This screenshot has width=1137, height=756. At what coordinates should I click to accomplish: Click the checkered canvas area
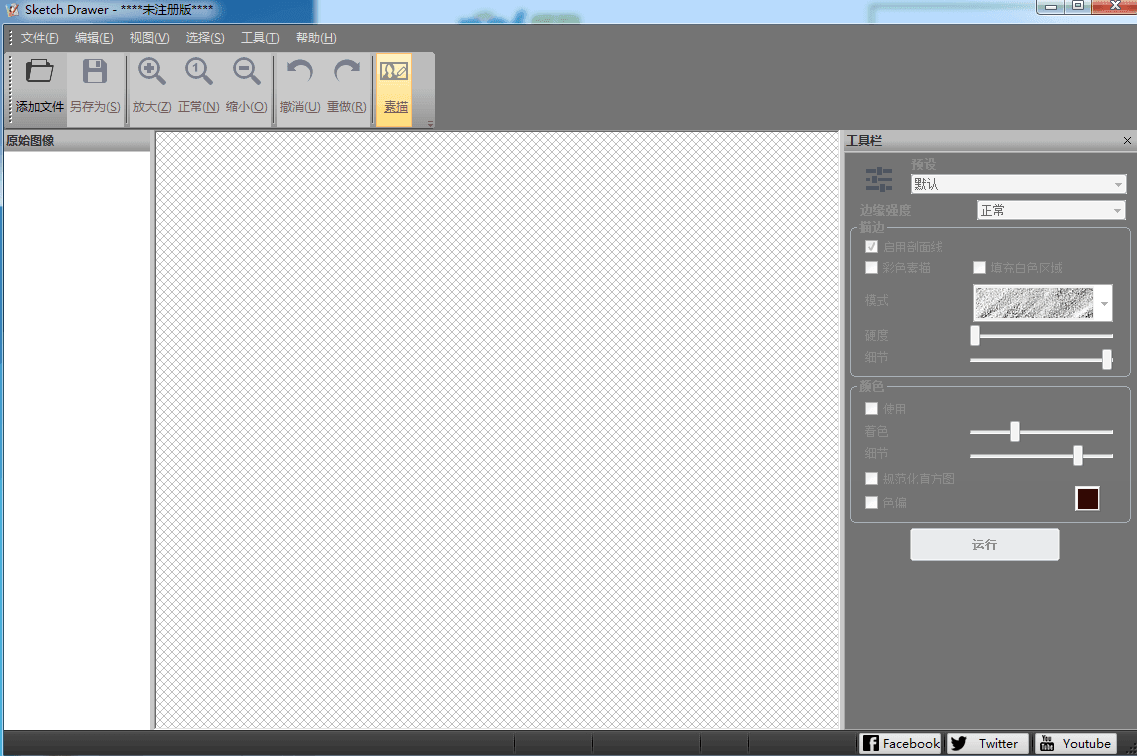(x=497, y=430)
